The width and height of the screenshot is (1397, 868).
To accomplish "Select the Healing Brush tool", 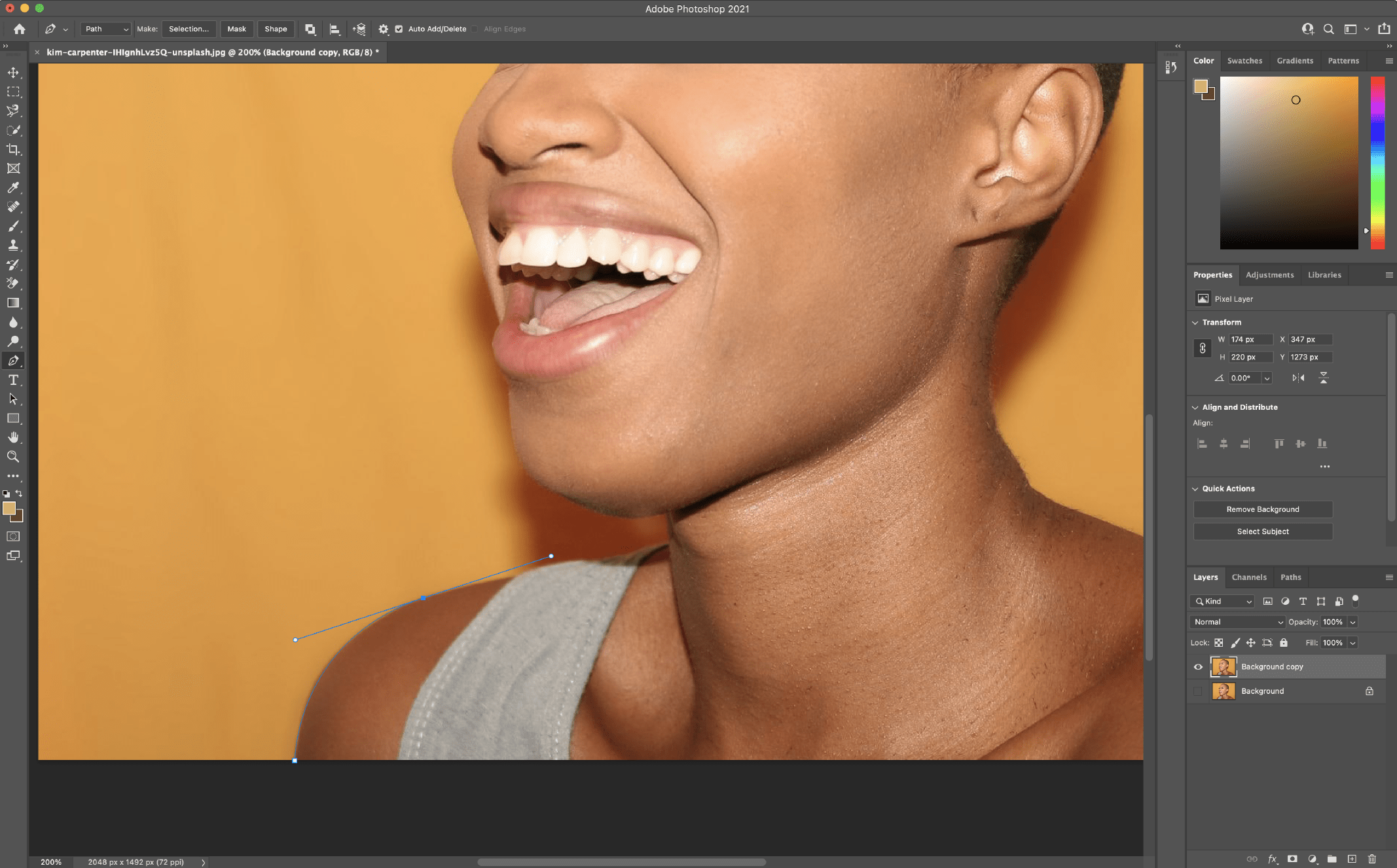I will [13, 206].
